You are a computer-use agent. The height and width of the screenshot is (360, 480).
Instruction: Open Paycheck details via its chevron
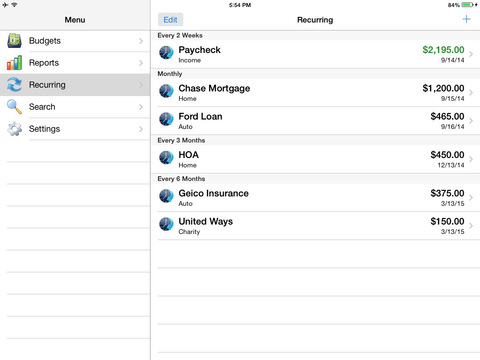(x=471, y=54)
